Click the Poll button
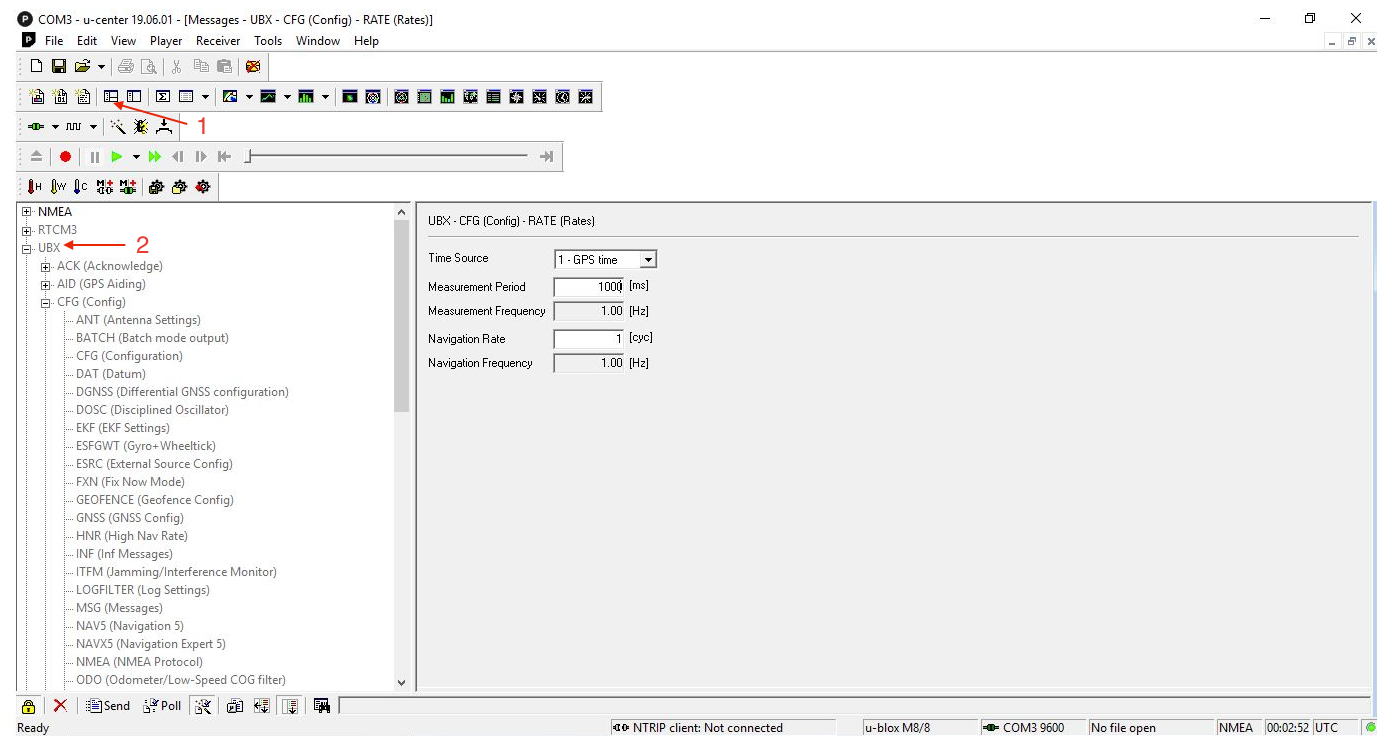The width and height of the screenshot is (1377, 736). tap(163, 706)
